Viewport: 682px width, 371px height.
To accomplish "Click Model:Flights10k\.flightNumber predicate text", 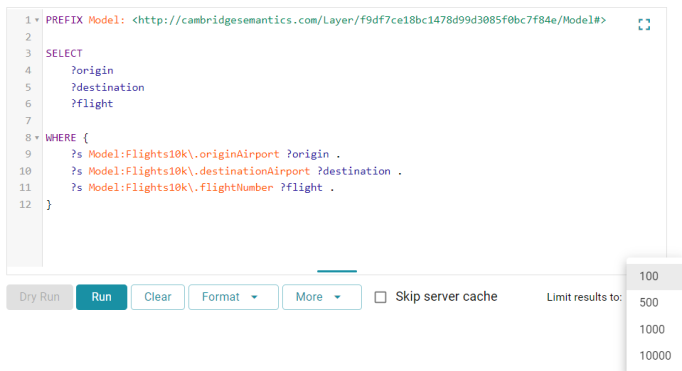I will (181, 187).
